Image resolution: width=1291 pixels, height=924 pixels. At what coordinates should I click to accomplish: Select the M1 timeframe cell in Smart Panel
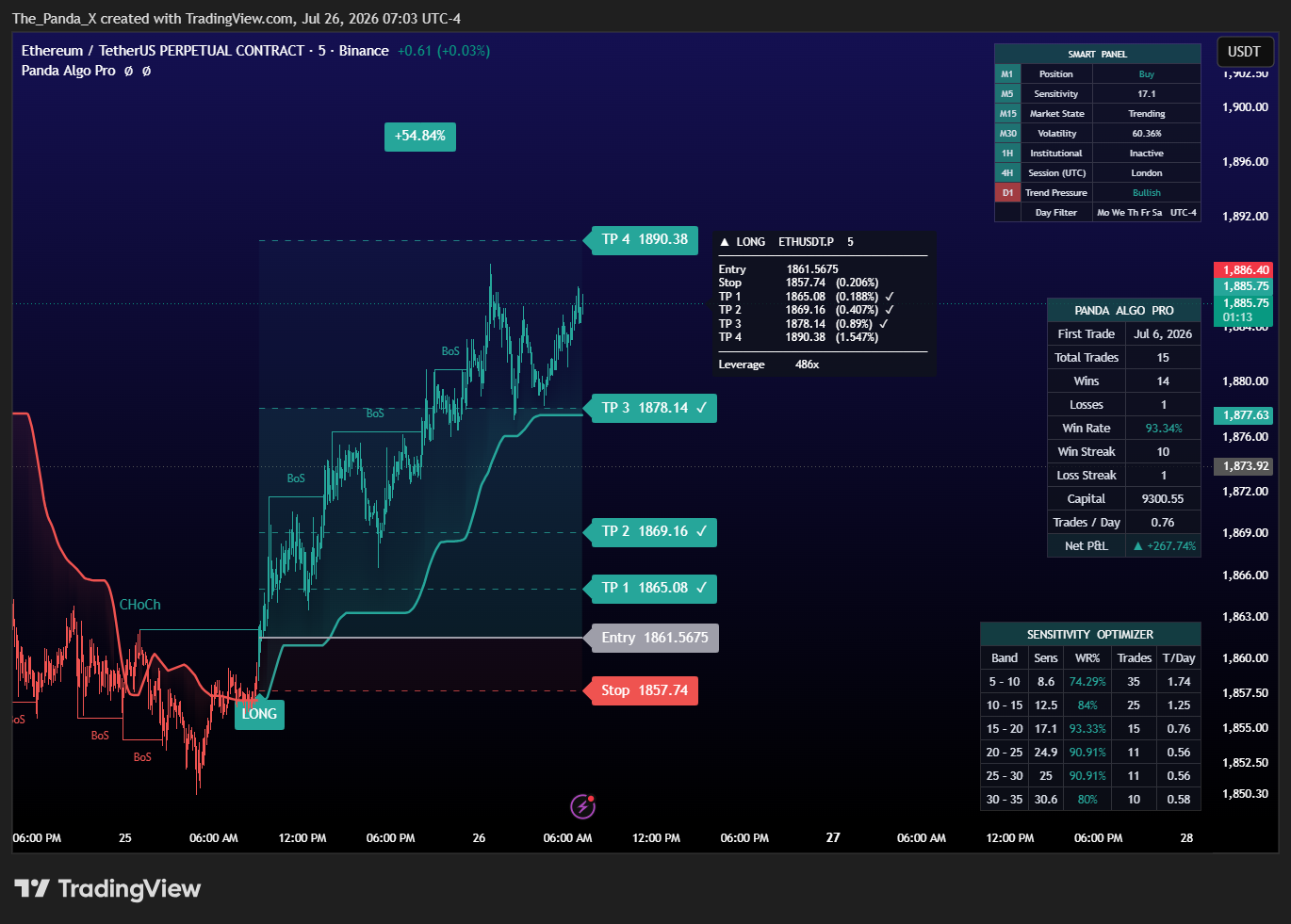[1007, 74]
